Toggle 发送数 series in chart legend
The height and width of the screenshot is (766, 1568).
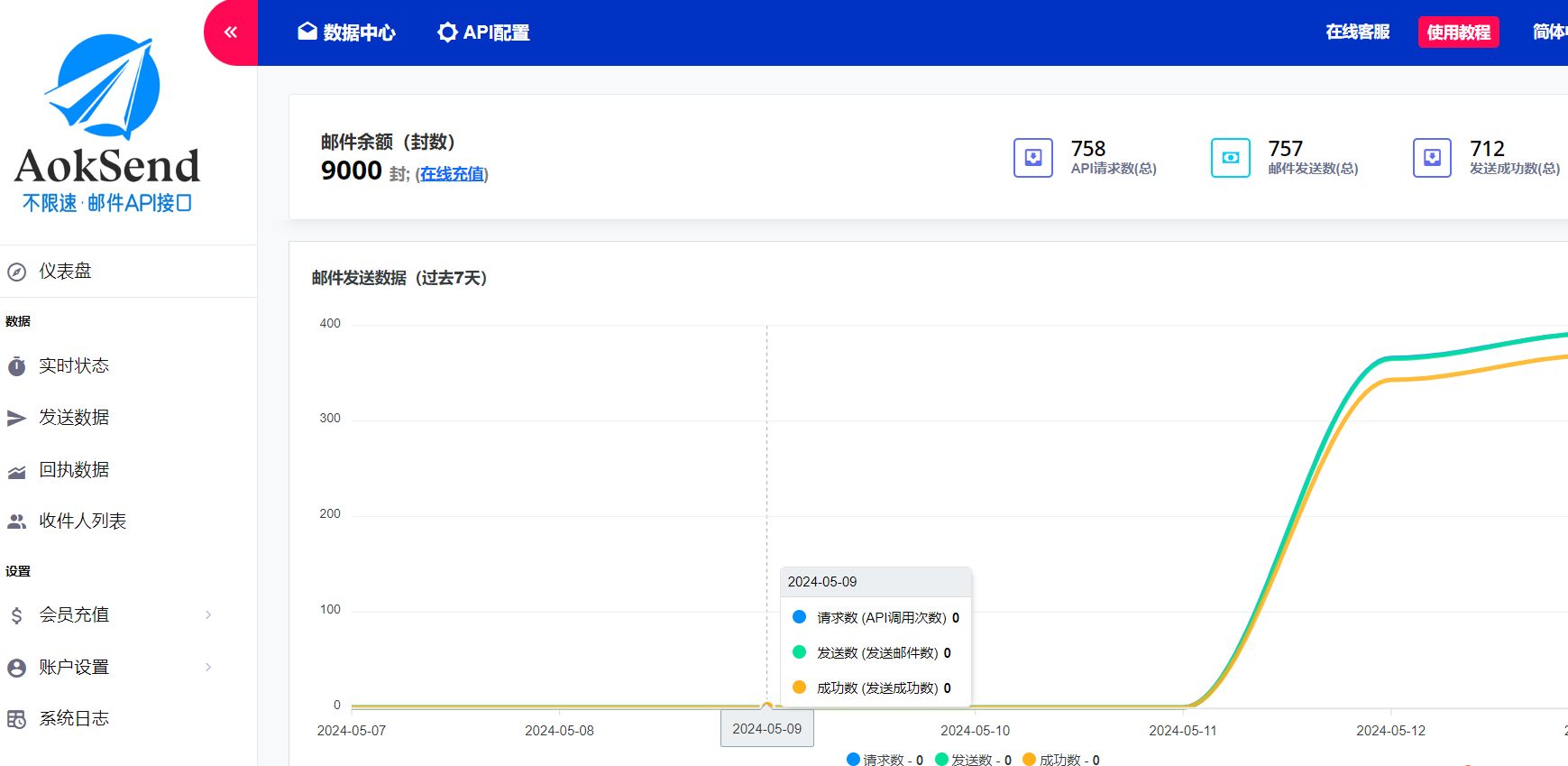point(973,760)
